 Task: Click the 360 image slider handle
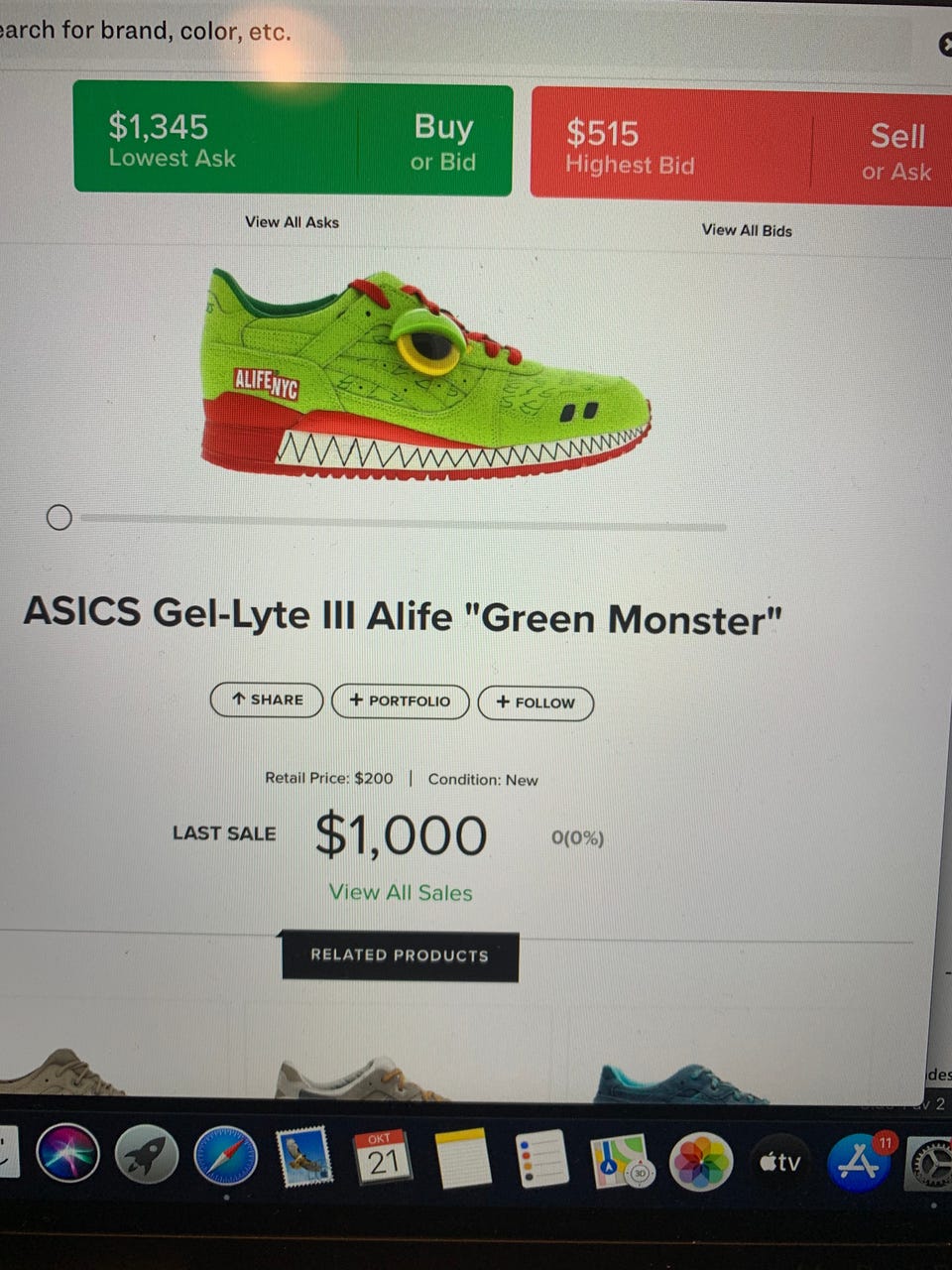pos(59,517)
